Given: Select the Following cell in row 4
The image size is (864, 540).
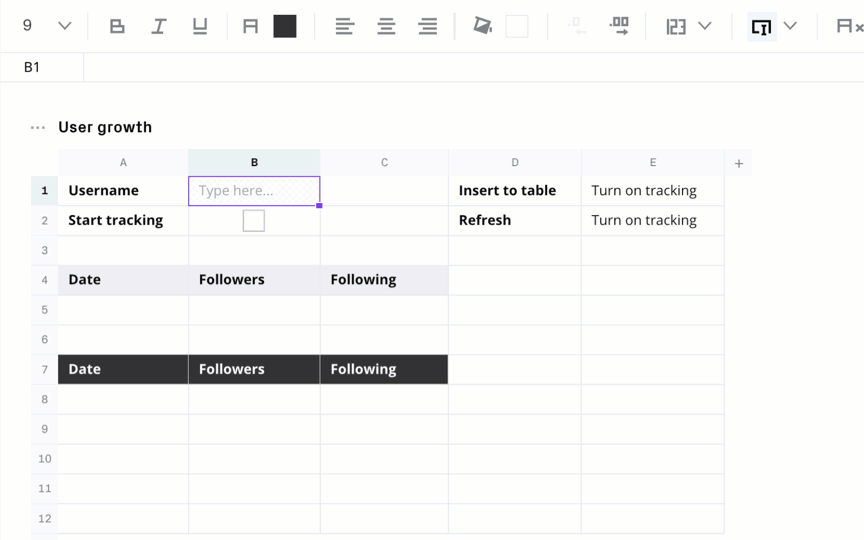Looking at the screenshot, I should coord(384,280).
